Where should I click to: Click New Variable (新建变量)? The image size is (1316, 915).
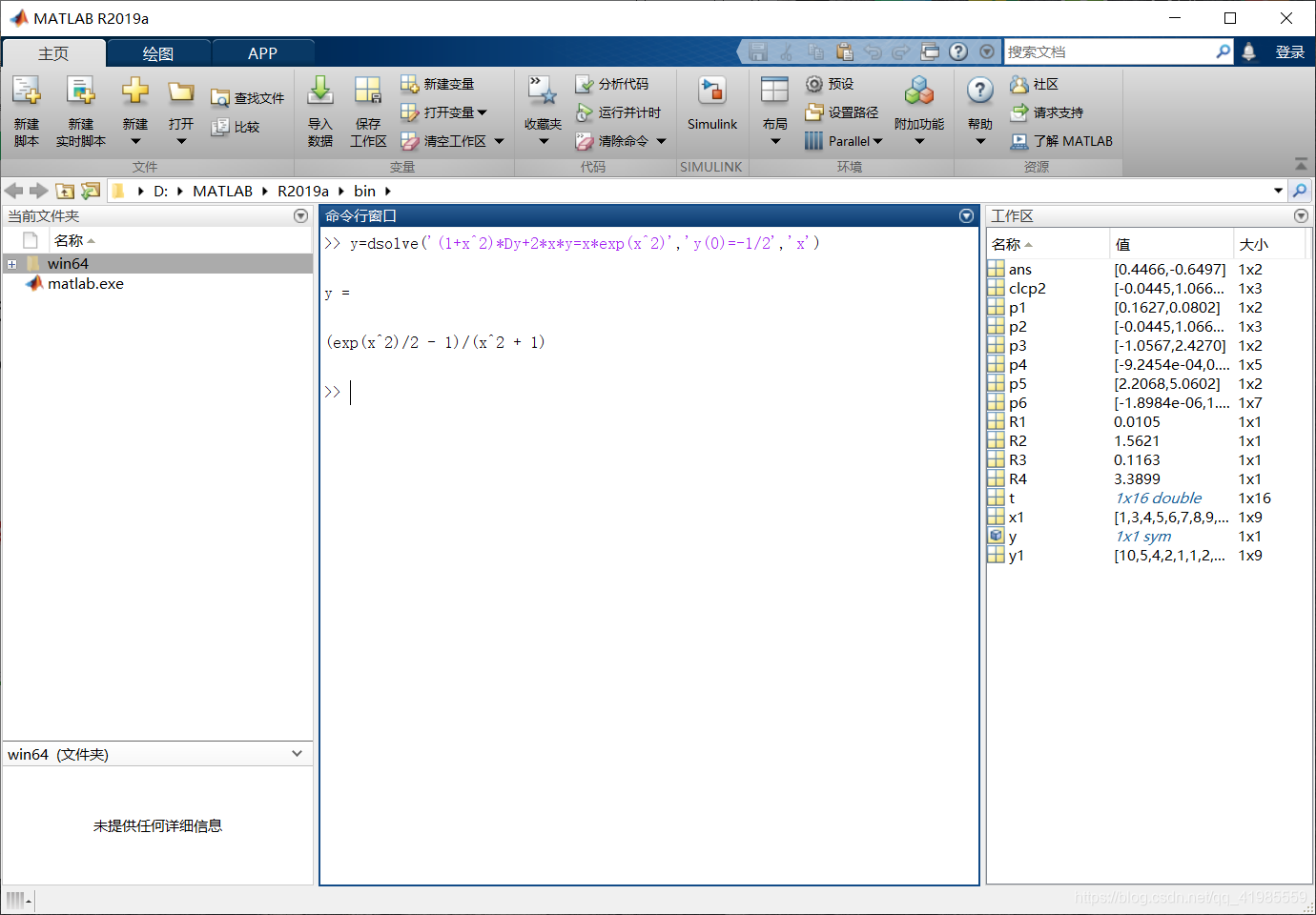438,84
